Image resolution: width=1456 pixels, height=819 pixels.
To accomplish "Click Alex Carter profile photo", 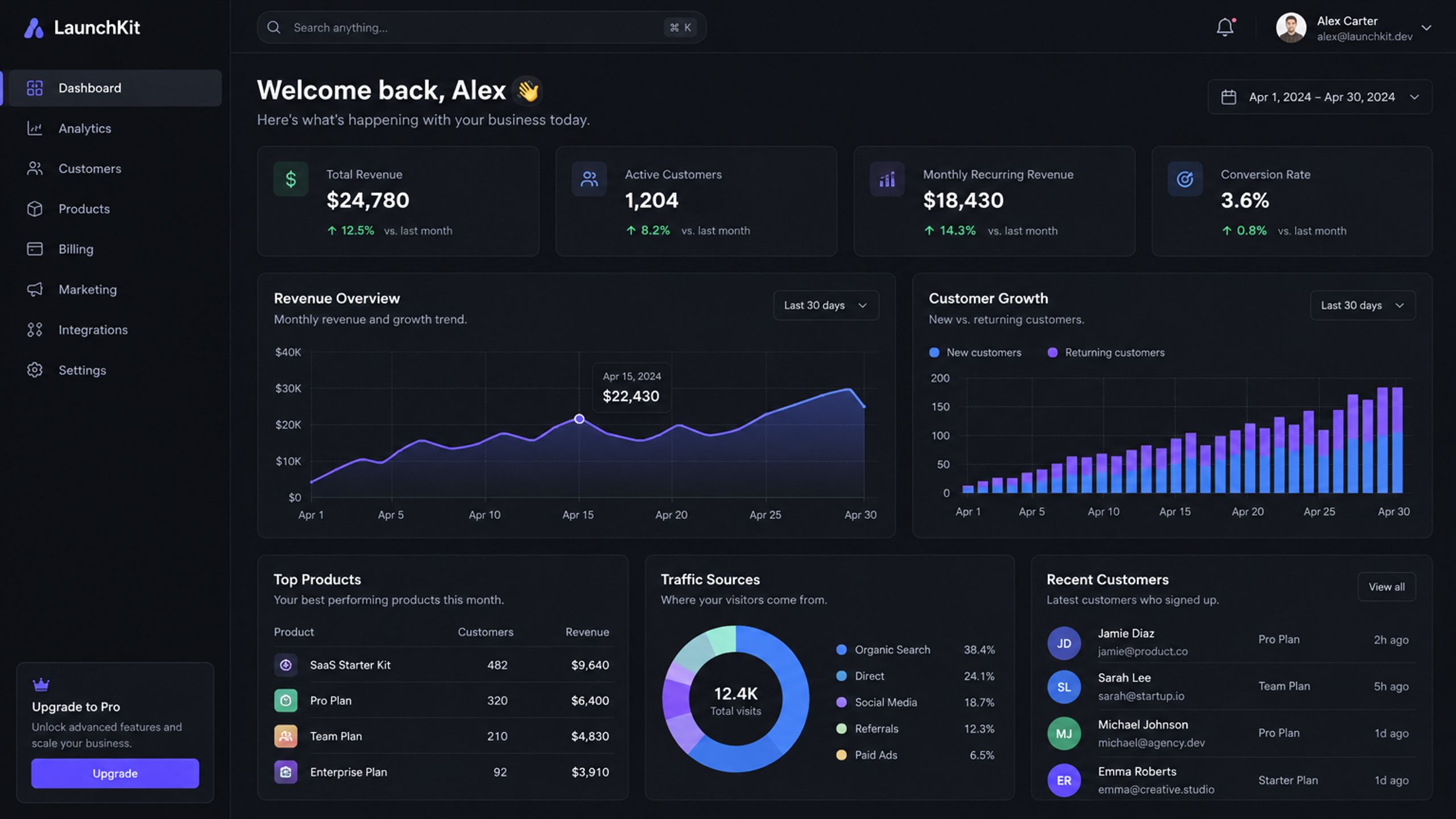I will click(x=1290, y=28).
